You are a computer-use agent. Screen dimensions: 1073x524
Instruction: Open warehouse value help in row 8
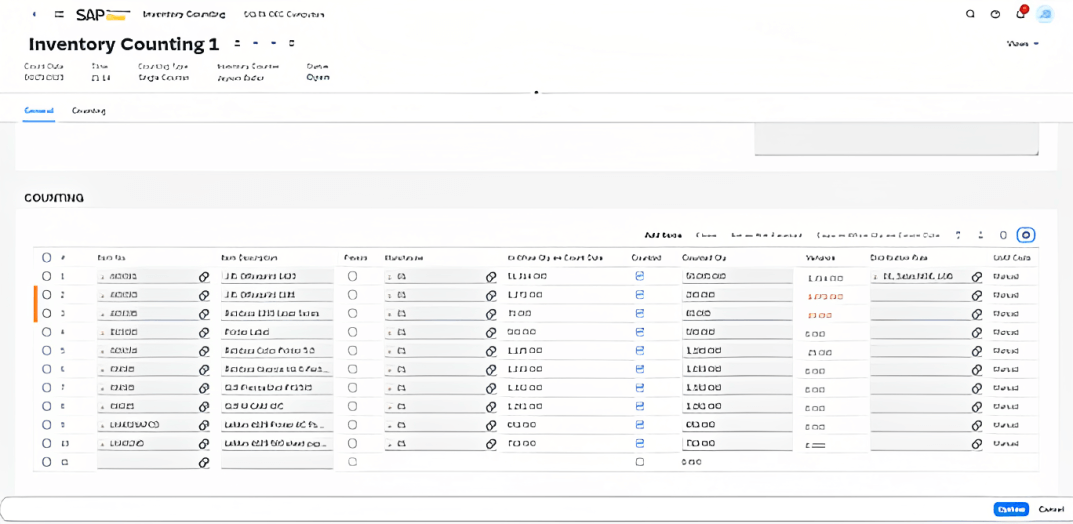(x=491, y=406)
